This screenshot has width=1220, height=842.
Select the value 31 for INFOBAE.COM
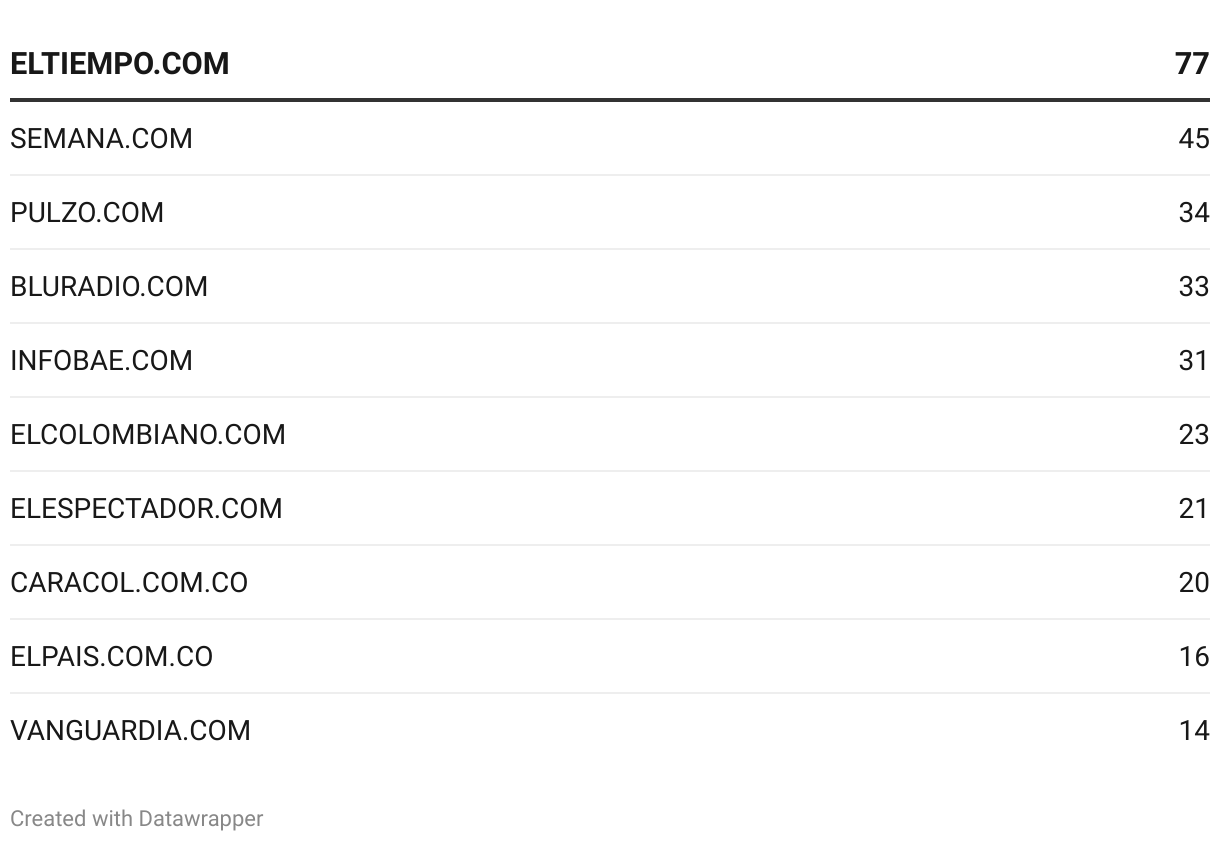pos(1194,360)
